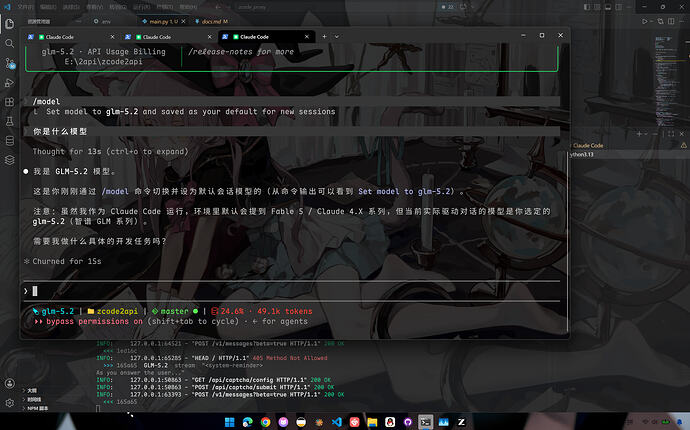Open the Accounts icon in activity bar
This screenshot has height=430, width=690.
pos(10,383)
